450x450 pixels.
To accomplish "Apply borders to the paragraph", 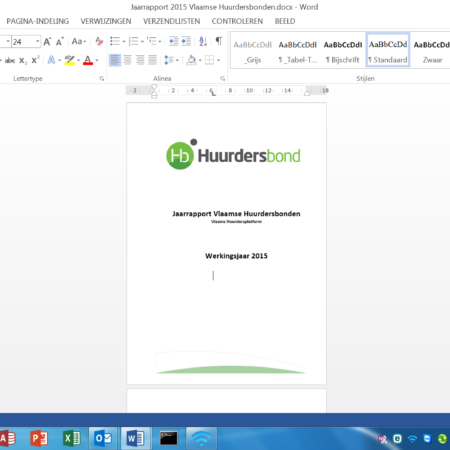I will 209,60.
